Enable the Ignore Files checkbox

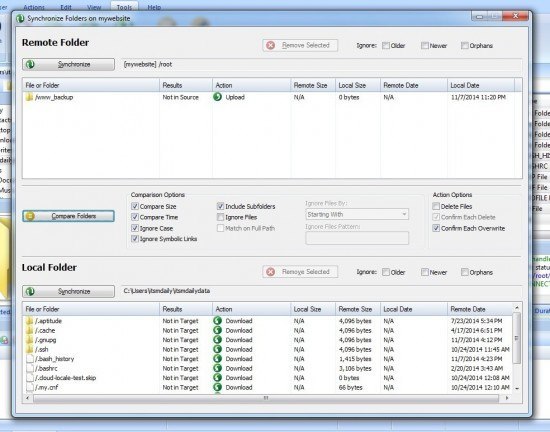click(220, 217)
